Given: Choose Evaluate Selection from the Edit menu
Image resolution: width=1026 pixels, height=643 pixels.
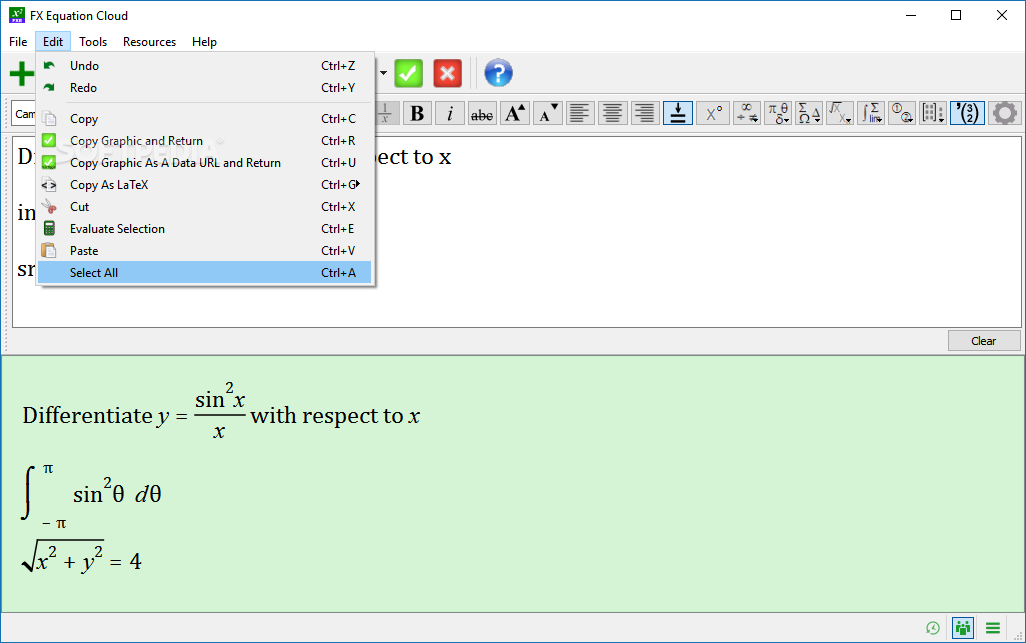Looking at the screenshot, I should point(205,228).
